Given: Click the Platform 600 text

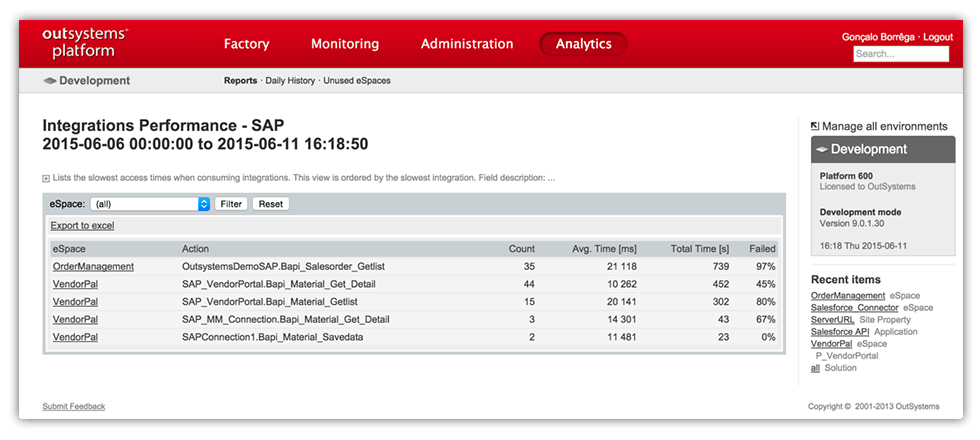Looking at the screenshot, I should (846, 176).
